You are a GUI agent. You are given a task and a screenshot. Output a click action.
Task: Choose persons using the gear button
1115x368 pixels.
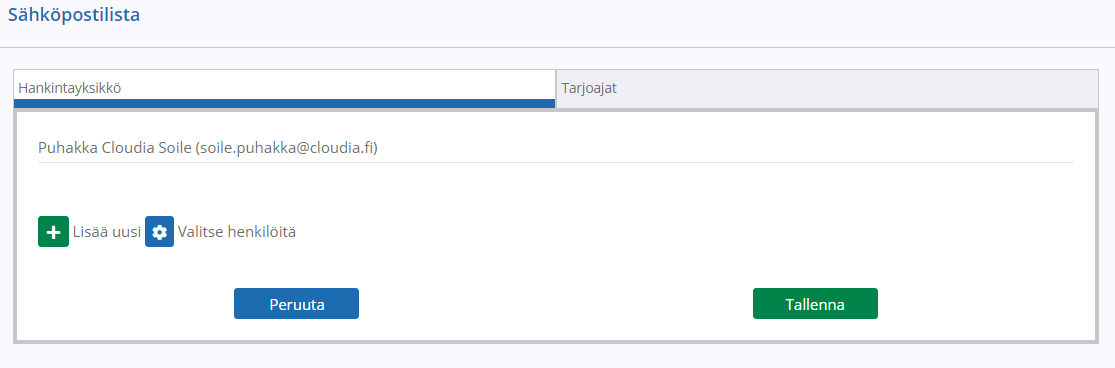(159, 232)
